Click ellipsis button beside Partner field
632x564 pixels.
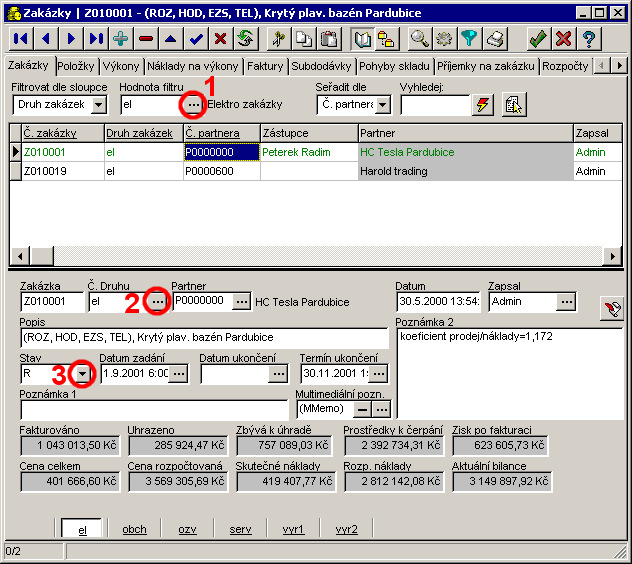click(241, 301)
